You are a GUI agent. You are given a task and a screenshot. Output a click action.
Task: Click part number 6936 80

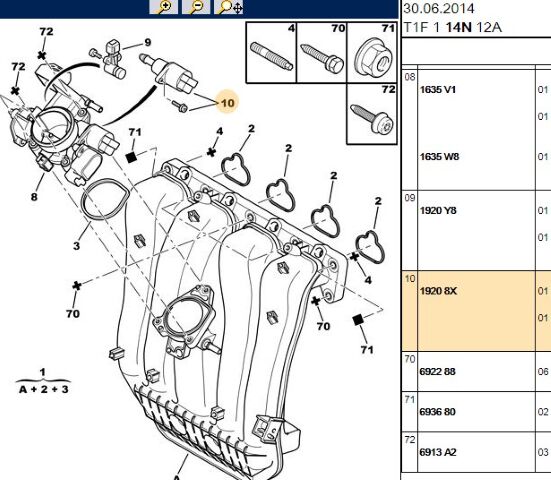(437, 411)
